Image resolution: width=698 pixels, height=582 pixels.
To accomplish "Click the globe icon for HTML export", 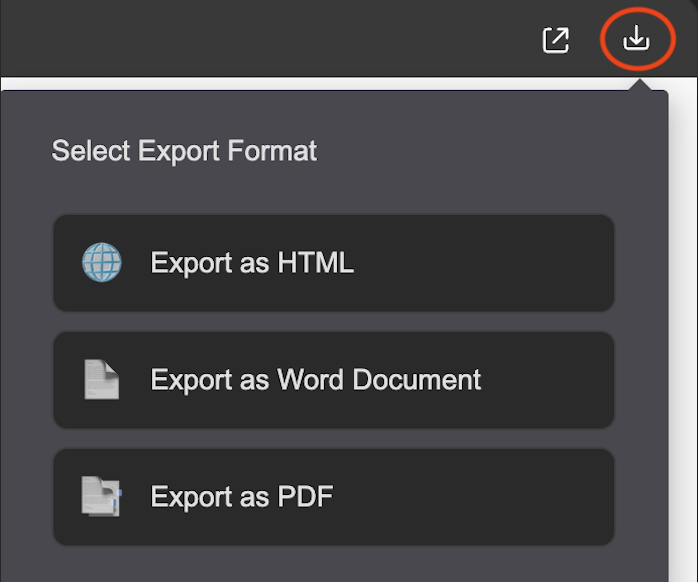I will click(101, 262).
